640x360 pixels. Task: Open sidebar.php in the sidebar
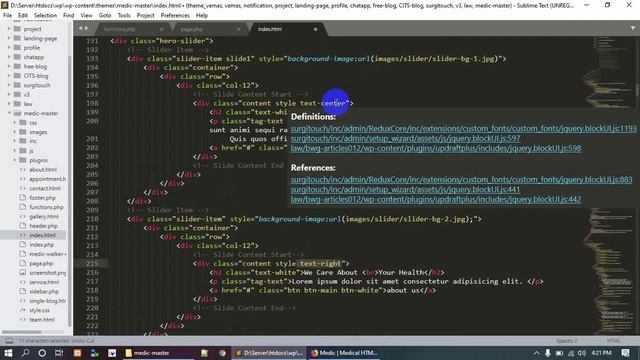(x=44, y=291)
